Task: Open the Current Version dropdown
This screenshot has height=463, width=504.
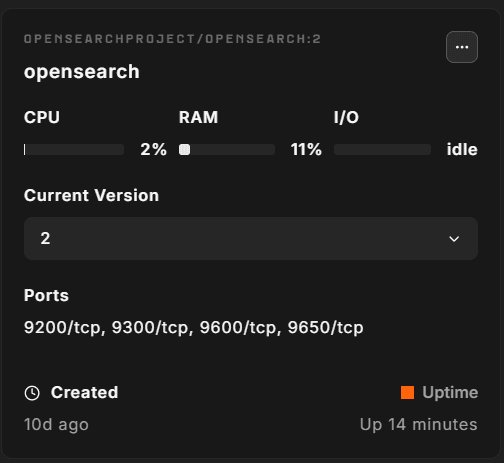Action: (251, 239)
